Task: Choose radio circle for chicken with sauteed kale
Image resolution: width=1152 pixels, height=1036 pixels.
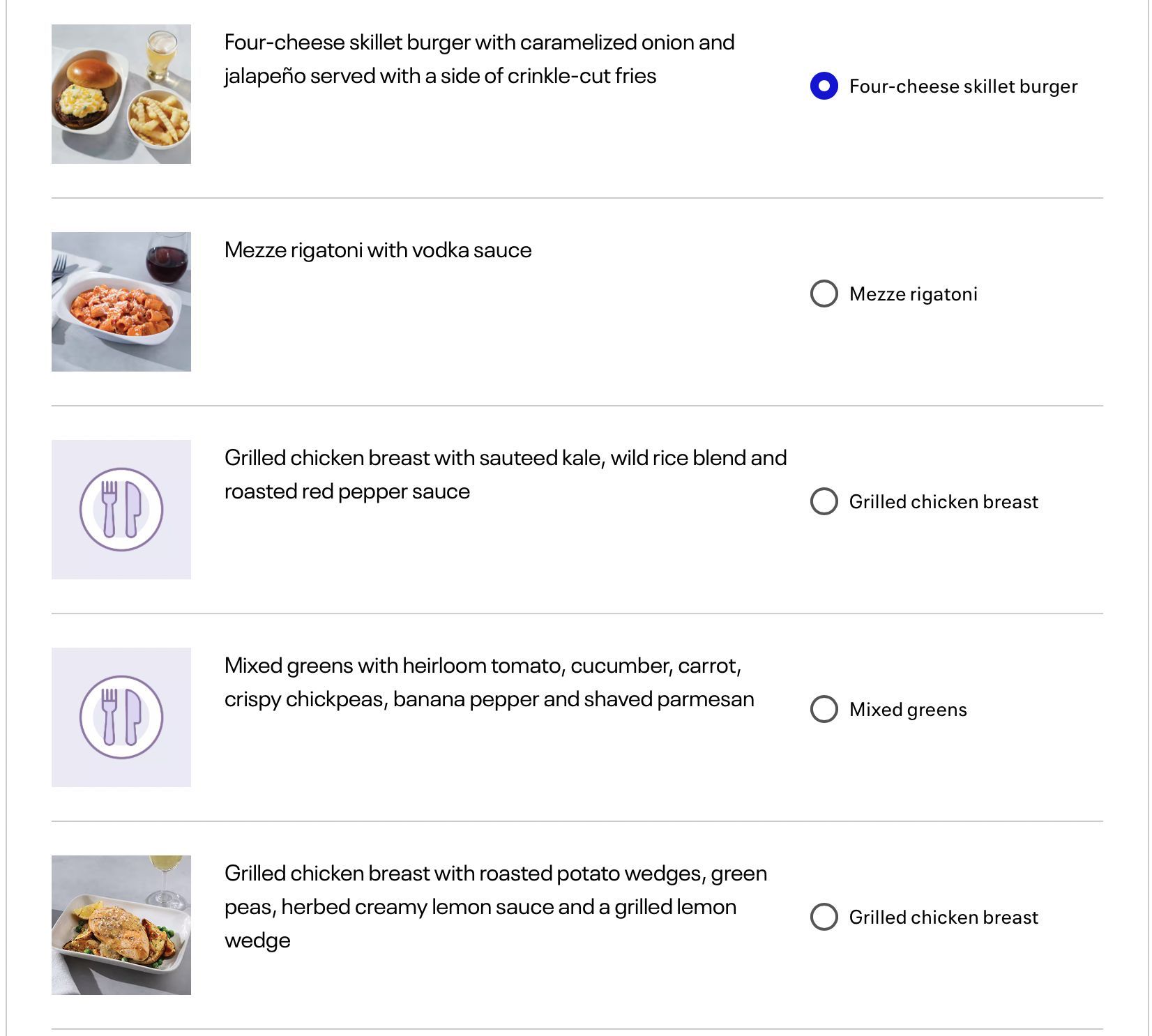Action: (824, 502)
